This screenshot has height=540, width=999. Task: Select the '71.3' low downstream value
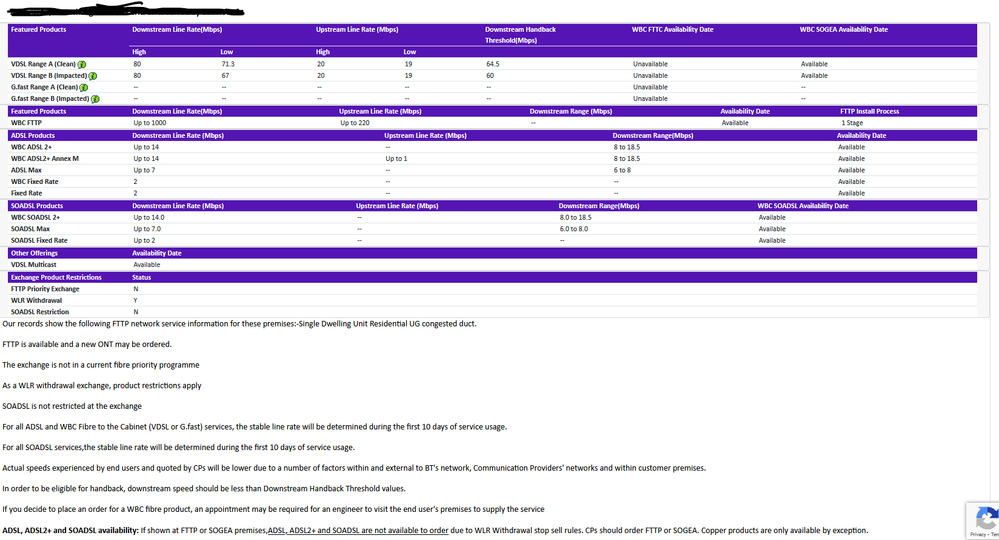(228, 64)
